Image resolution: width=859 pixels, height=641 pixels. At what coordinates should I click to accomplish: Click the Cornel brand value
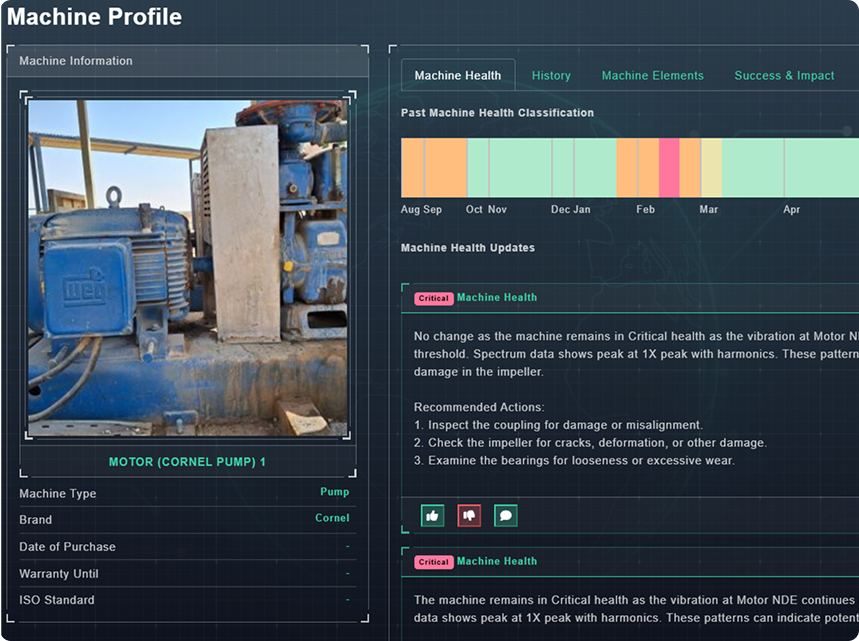[x=332, y=518]
